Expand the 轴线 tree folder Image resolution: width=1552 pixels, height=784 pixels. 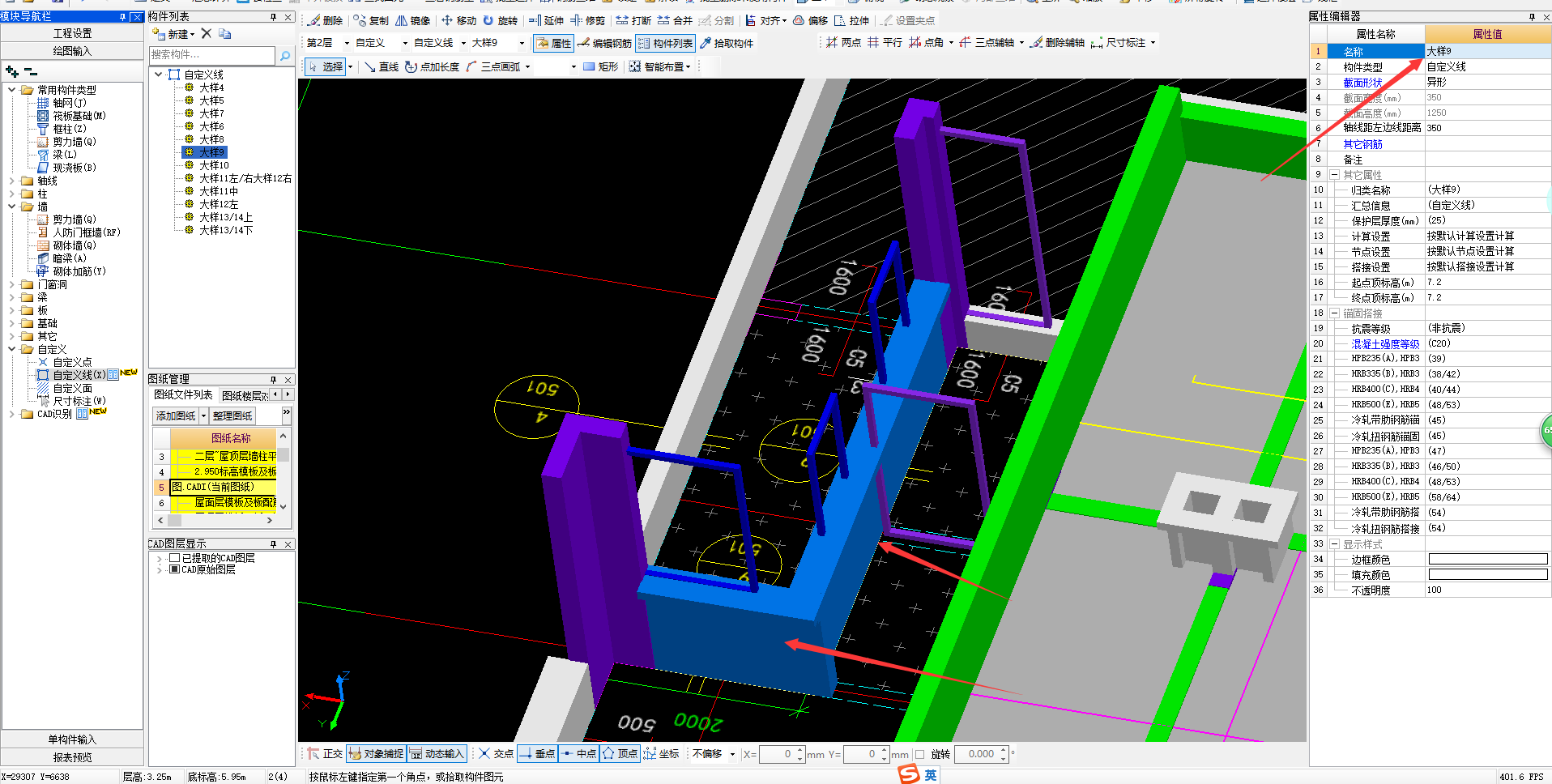(x=11, y=181)
